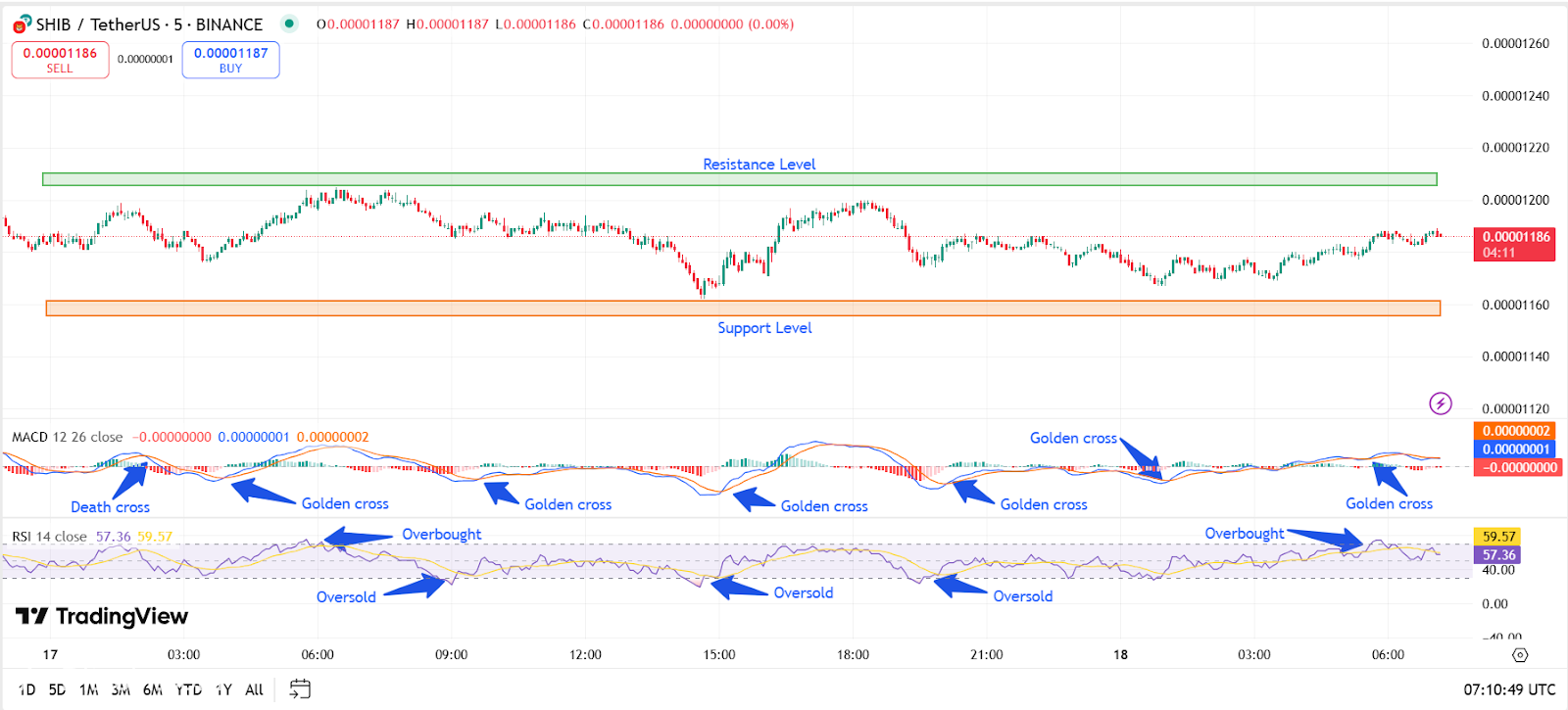The height and width of the screenshot is (710, 1568).
Task: Click the spread value 0.00000001
Action: point(145,59)
